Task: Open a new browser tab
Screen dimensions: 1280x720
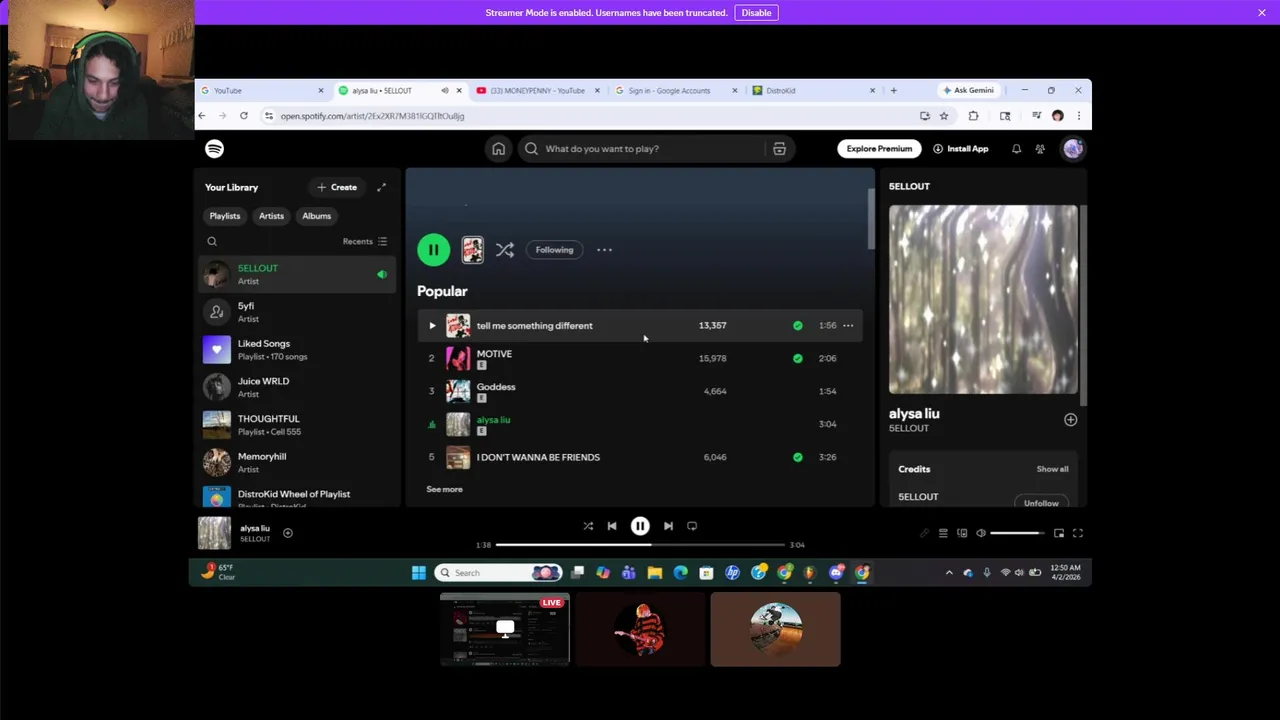Action: click(x=893, y=90)
